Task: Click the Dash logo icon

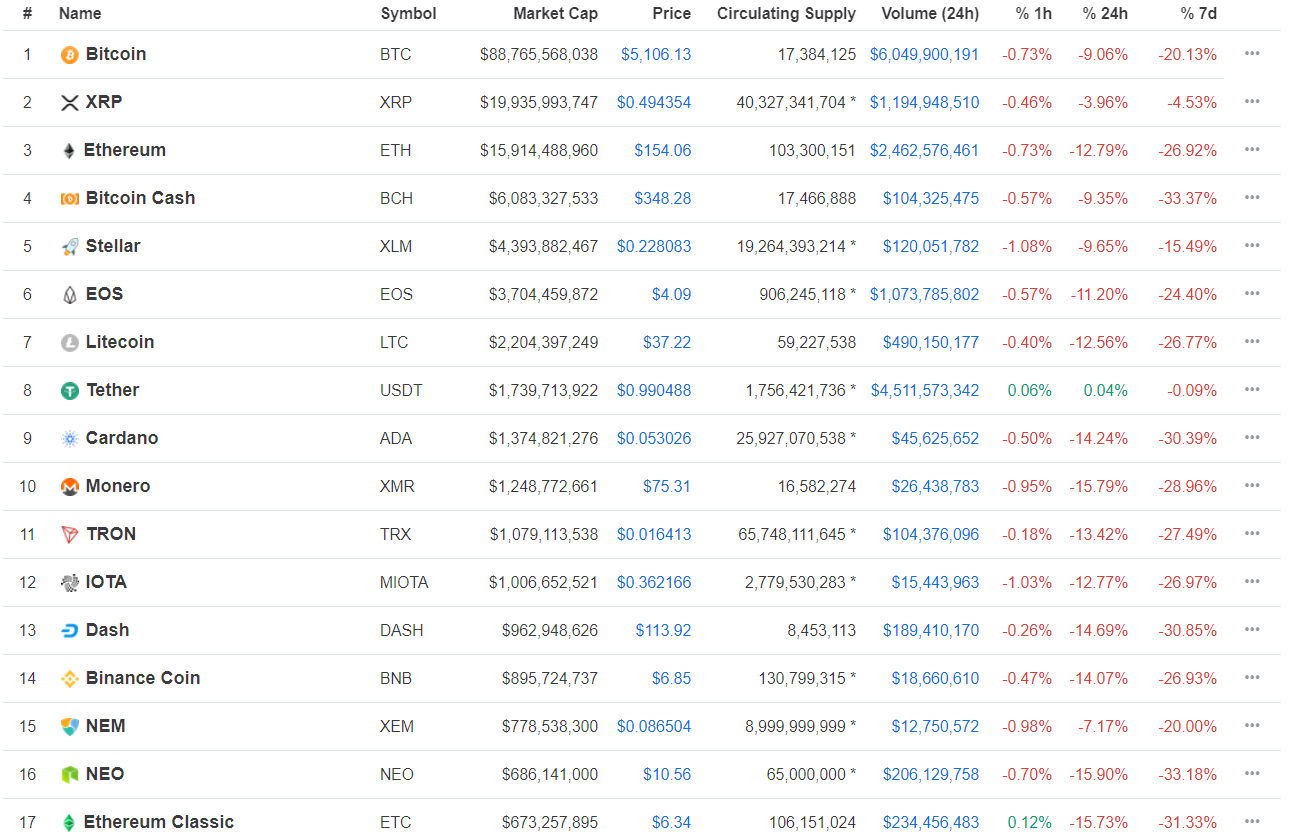Action: (x=70, y=630)
